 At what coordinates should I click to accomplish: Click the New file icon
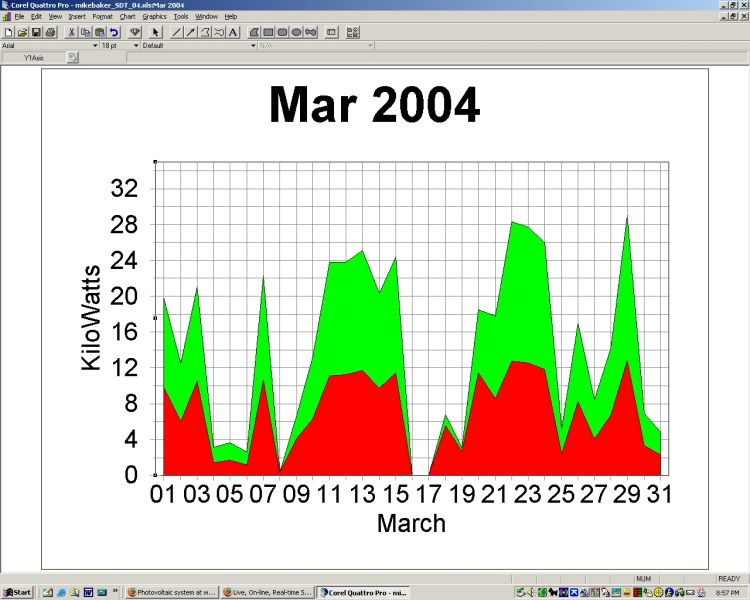click(x=8, y=32)
